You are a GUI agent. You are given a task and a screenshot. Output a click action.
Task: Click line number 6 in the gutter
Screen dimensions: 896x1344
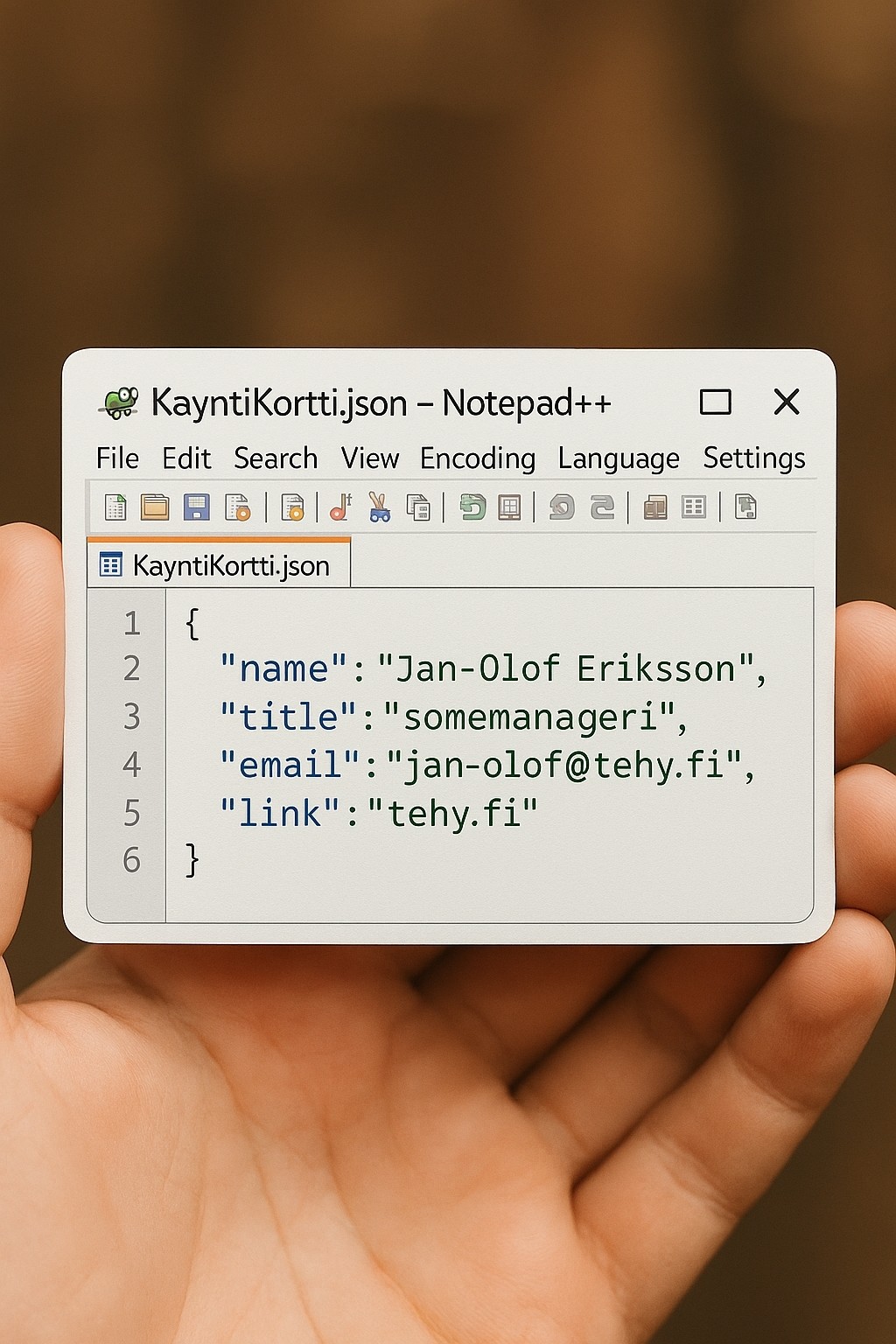[132, 860]
